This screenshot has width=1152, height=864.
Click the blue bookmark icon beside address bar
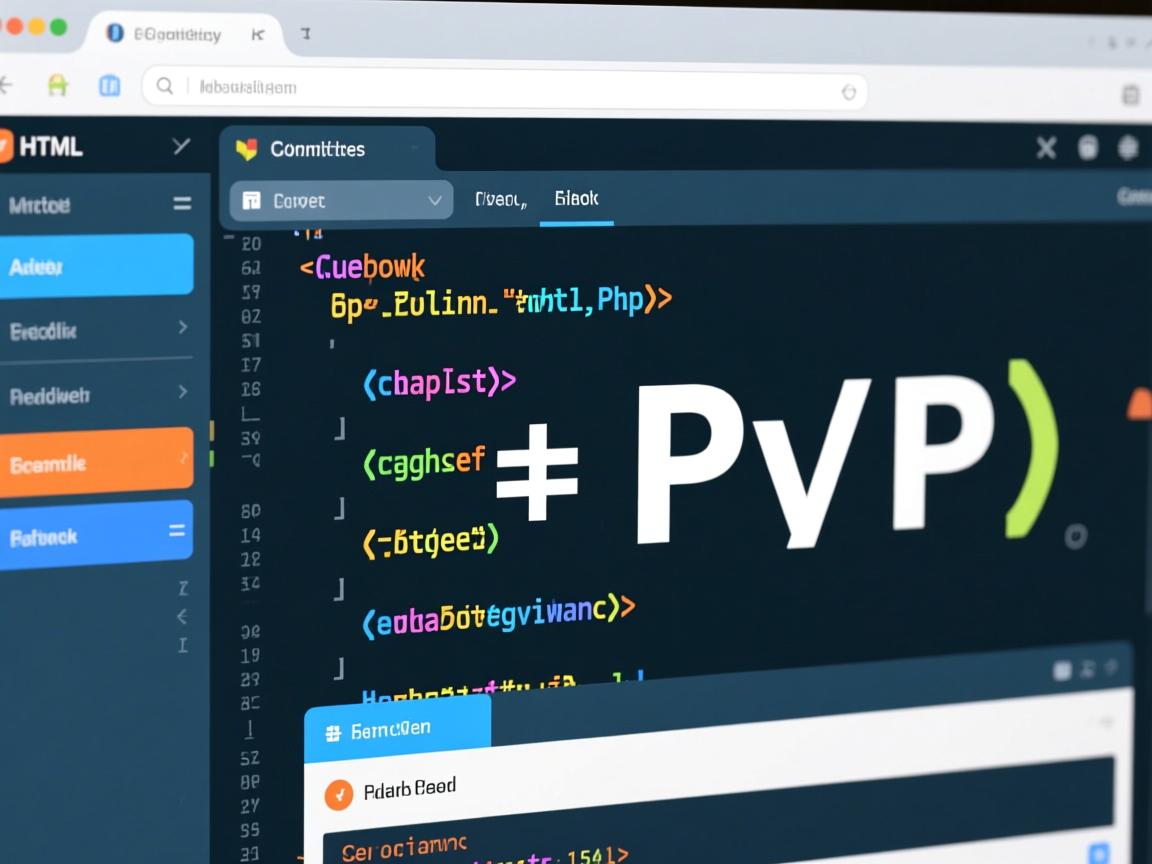pyautogui.click(x=109, y=86)
